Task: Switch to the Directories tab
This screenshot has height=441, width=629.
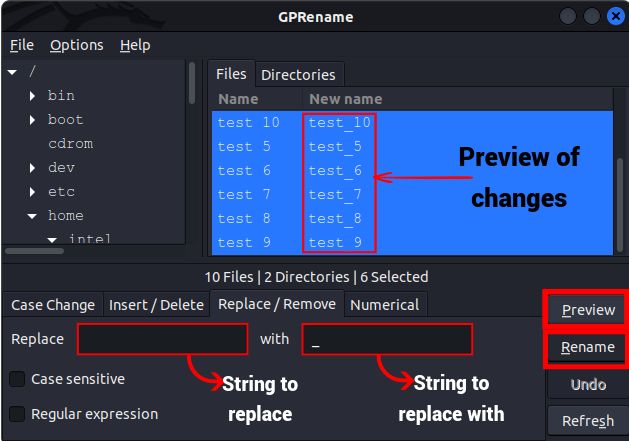Action: (298, 75)
